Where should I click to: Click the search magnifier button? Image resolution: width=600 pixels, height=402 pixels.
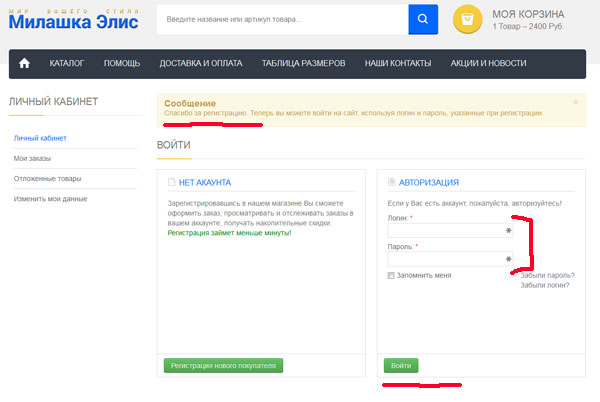tap(423, 19)
